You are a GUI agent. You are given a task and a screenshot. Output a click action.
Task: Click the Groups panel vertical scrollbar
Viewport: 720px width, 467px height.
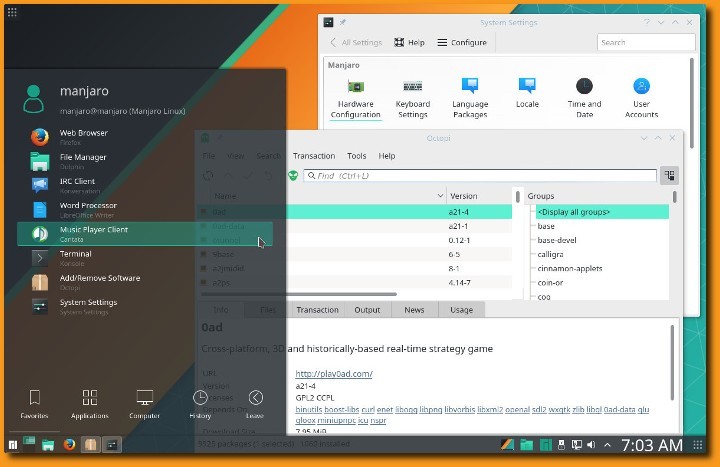[x=675, y=197]
